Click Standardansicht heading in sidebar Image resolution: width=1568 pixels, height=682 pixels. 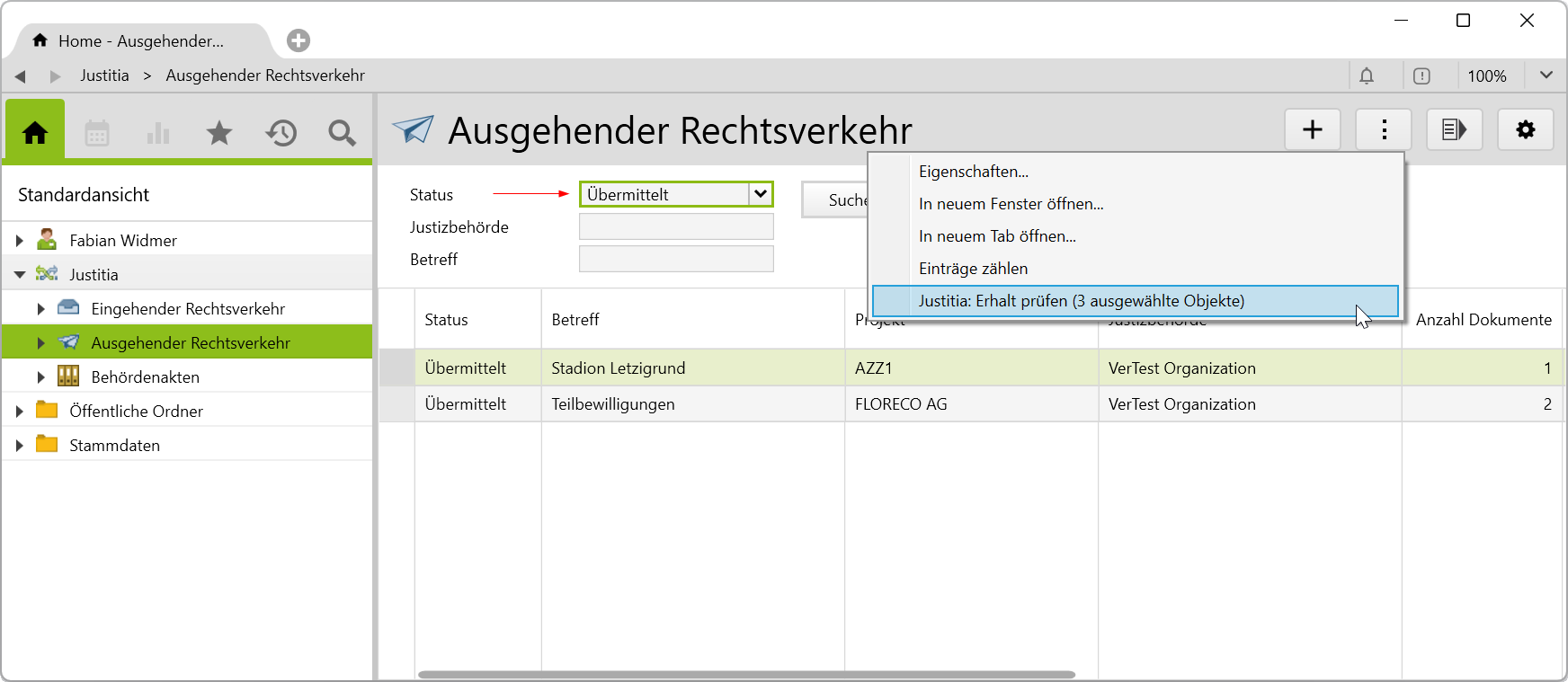pyautogui.click(x=84, y=195)
